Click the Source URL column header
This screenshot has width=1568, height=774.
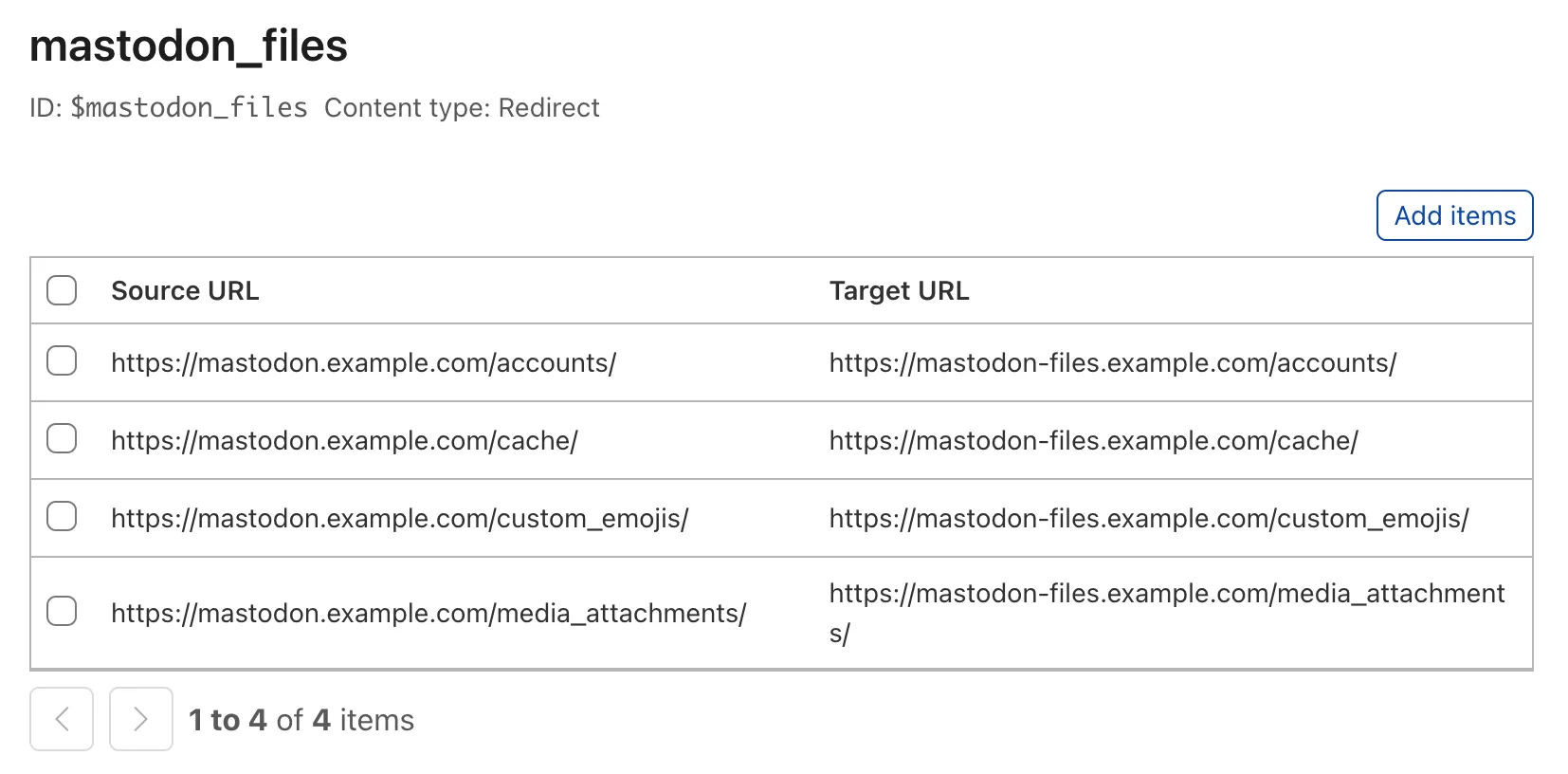(x=186, y=290)
